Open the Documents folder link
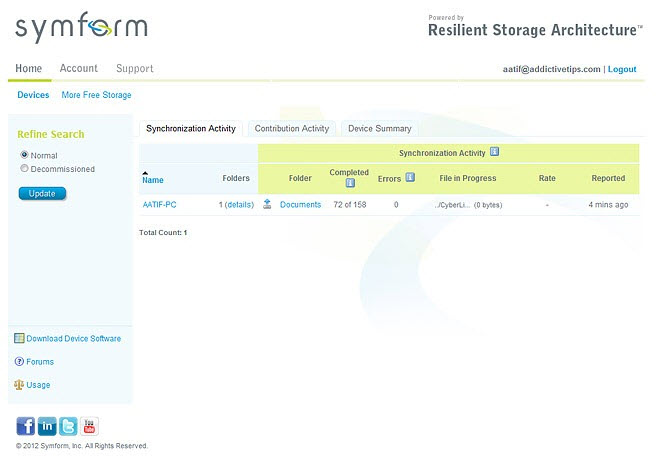 point(301,205)
